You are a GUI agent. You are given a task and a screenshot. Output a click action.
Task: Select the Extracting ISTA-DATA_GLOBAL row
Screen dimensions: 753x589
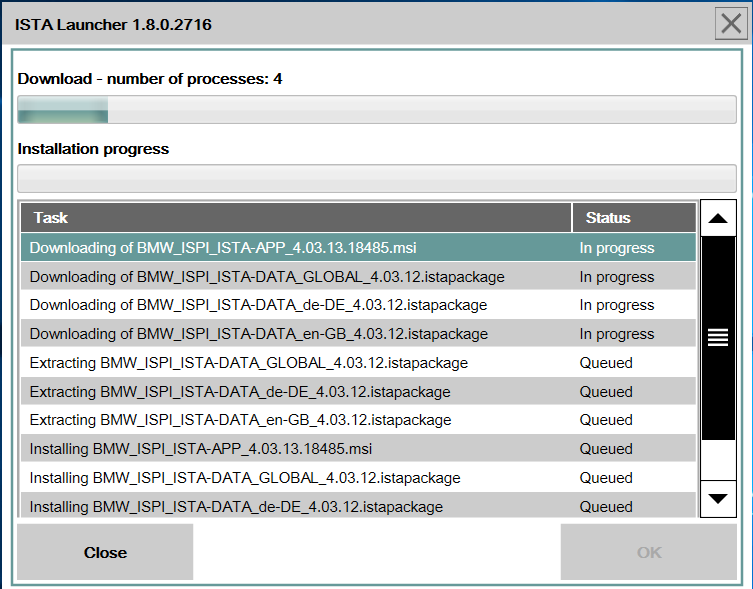358,362
